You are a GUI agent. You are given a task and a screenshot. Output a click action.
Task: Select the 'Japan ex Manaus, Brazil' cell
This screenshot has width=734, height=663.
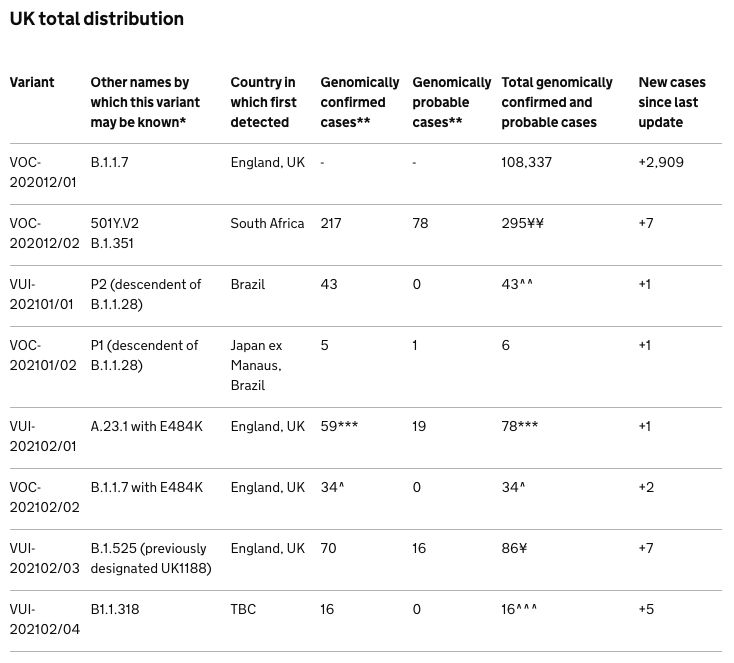tap(258, 365)
